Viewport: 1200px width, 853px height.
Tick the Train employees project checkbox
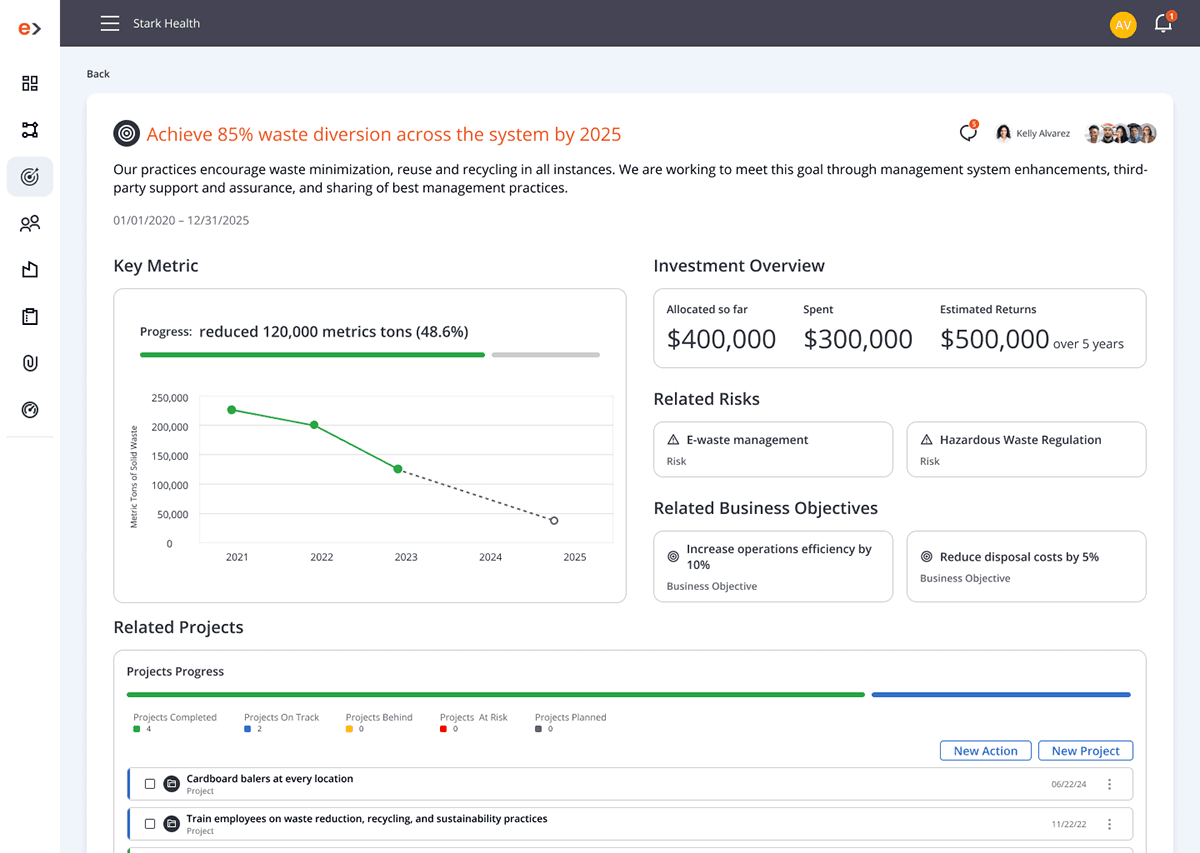150,824
